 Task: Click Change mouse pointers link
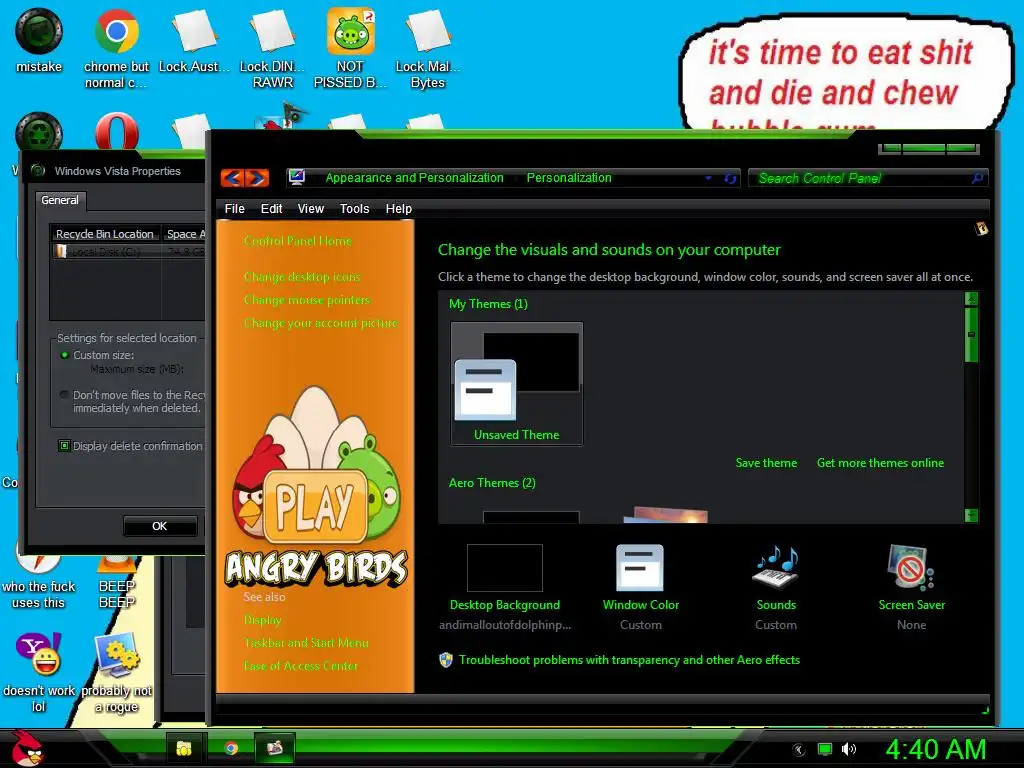[307, 300]
